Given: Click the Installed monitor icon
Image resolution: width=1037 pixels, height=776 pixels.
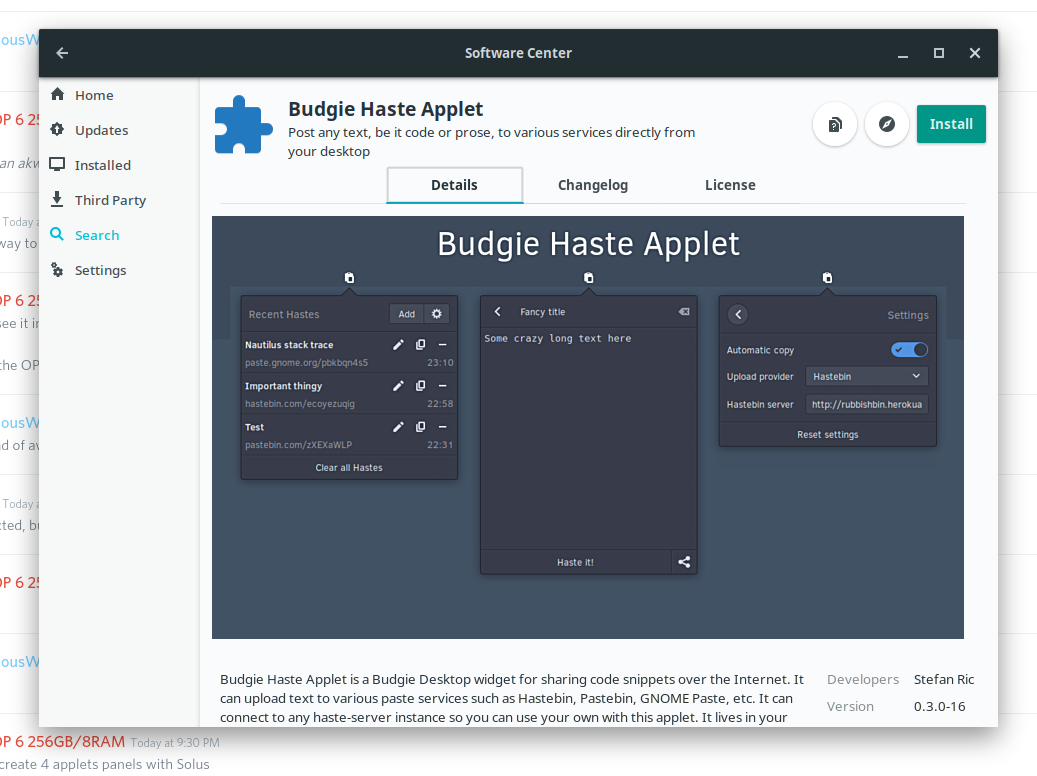Looking at the screenshot, I should pyautogui.click(x=58, y=164).
